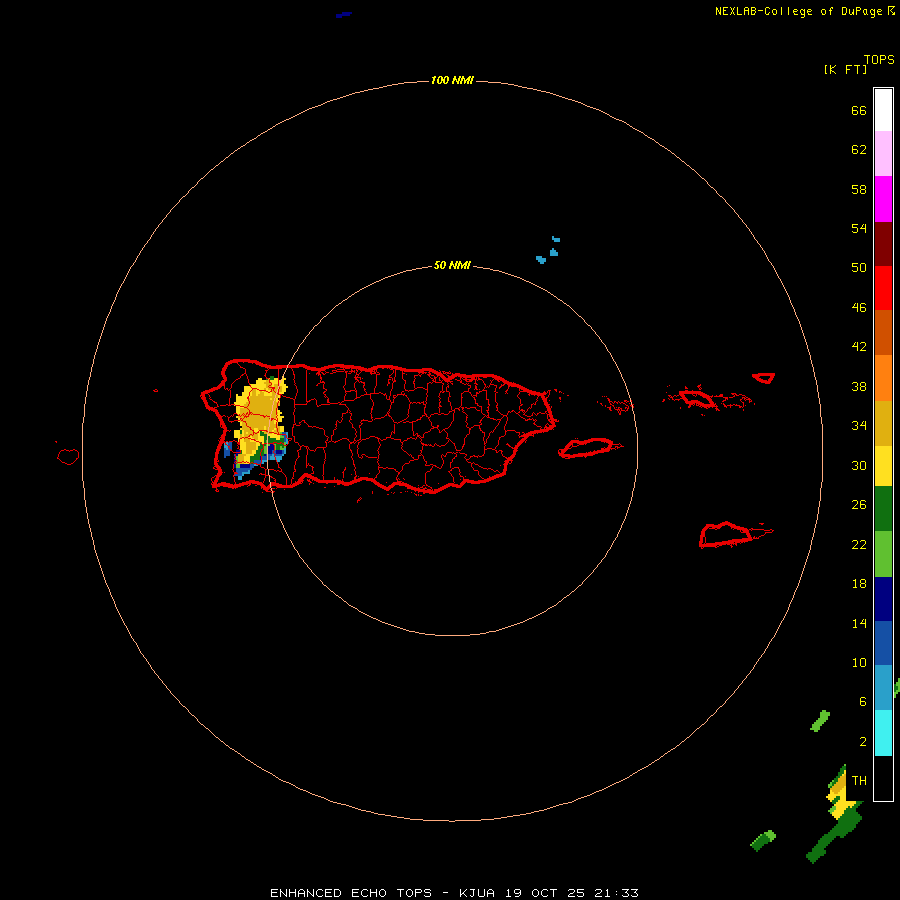Click the orange 38 kft legend swatch
The width and height of the screenshot is (900, 900).
pyautogui.click(x=883, y=378)
